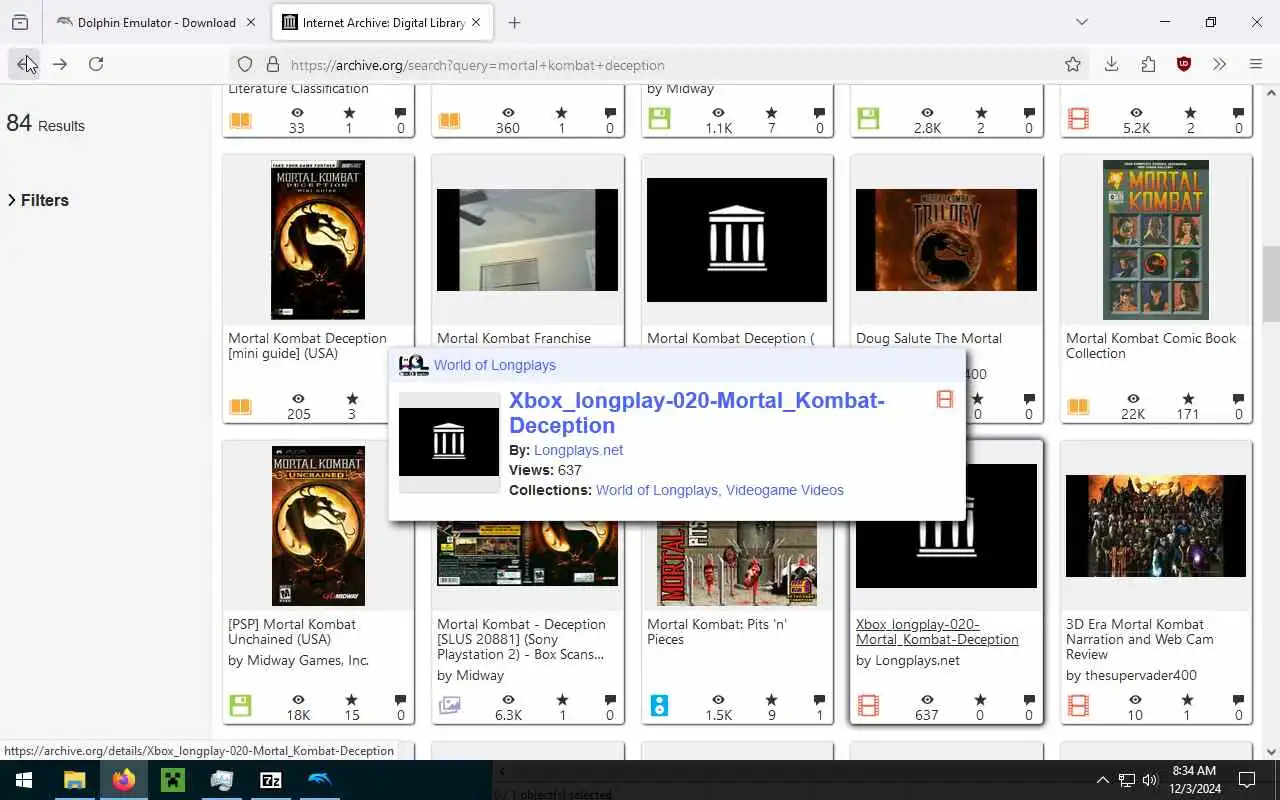Open Mortal Kombat Comic Book Collection title
Screen dimensions: 1280x800
[1151, 346]
